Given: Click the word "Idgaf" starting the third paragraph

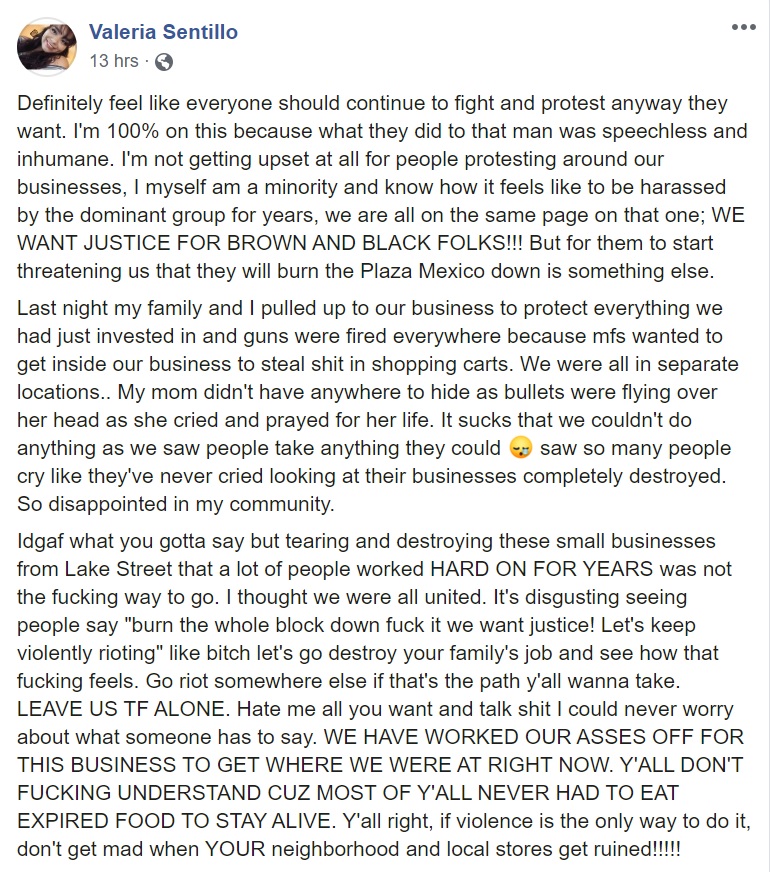Looking at the screenshot, I should (40, 541).
